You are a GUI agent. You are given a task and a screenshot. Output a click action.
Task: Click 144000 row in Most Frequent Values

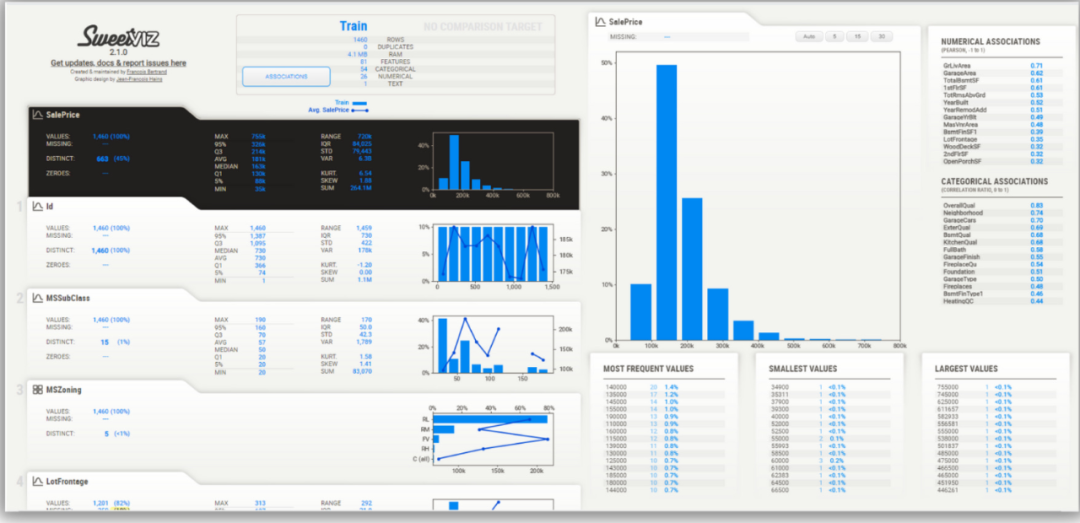tap(664, 490)
